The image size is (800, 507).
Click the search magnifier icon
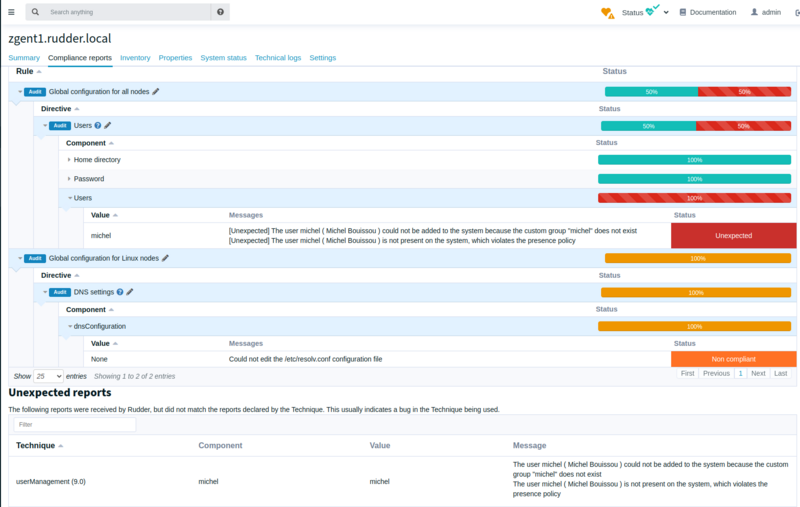(35, 12)
